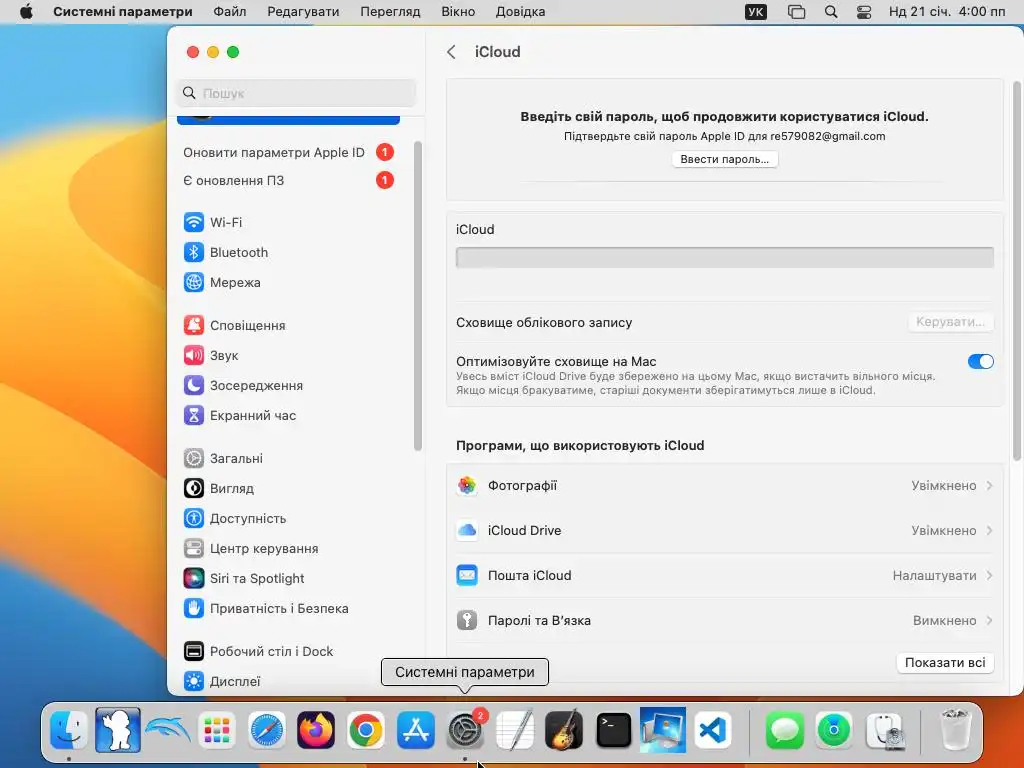Open GarageBand from the Dock

point(564,729)
